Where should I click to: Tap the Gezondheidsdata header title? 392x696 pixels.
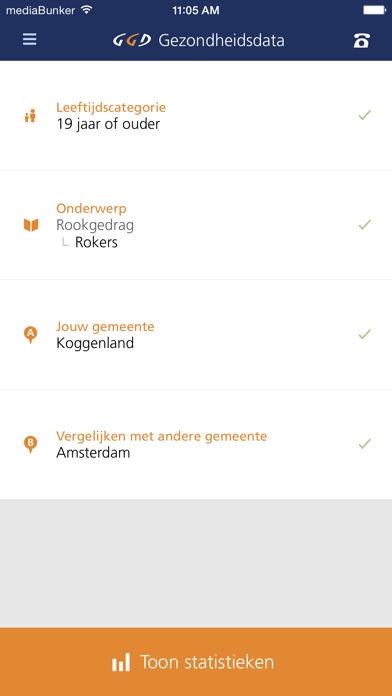click(221, 40)
